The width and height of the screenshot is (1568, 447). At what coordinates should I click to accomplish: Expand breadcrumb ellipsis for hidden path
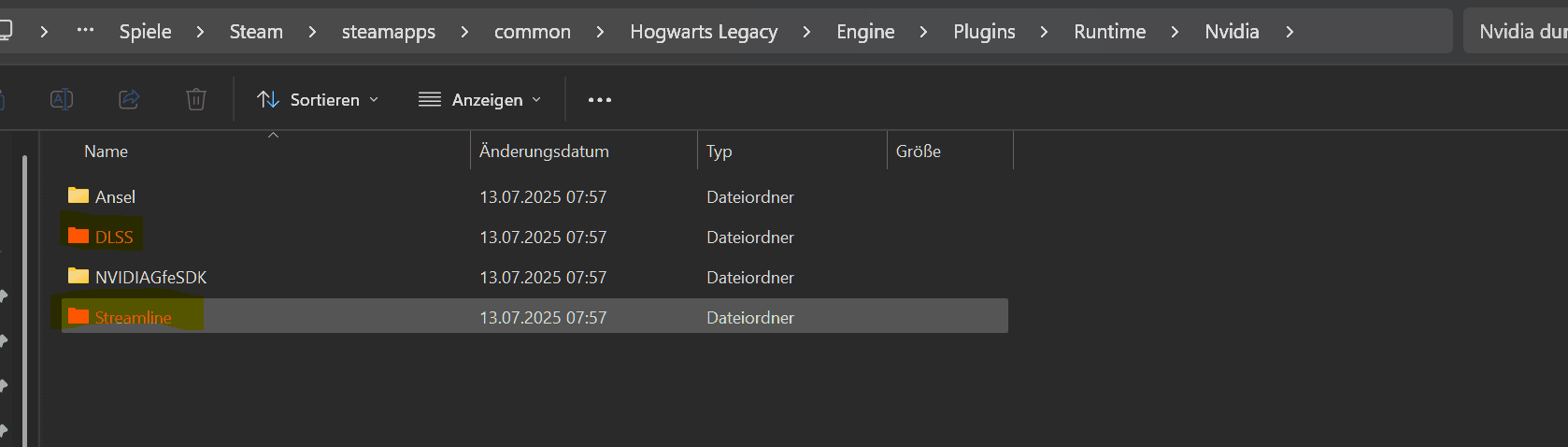(x=85, y=30)
